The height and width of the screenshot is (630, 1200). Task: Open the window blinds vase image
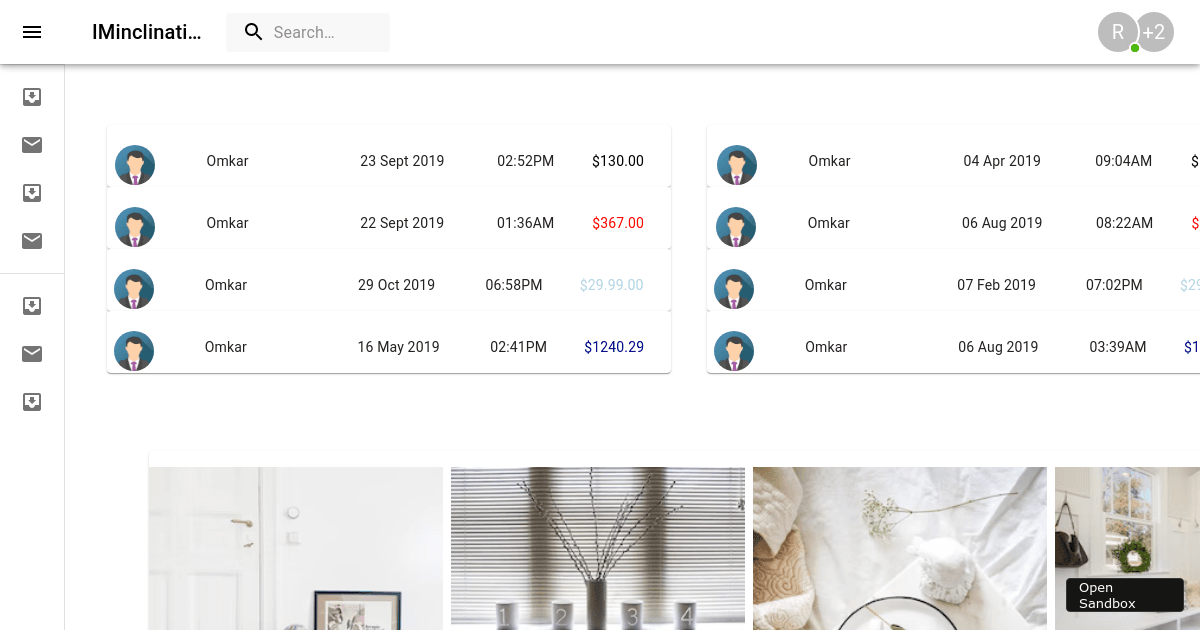[598, 548]
